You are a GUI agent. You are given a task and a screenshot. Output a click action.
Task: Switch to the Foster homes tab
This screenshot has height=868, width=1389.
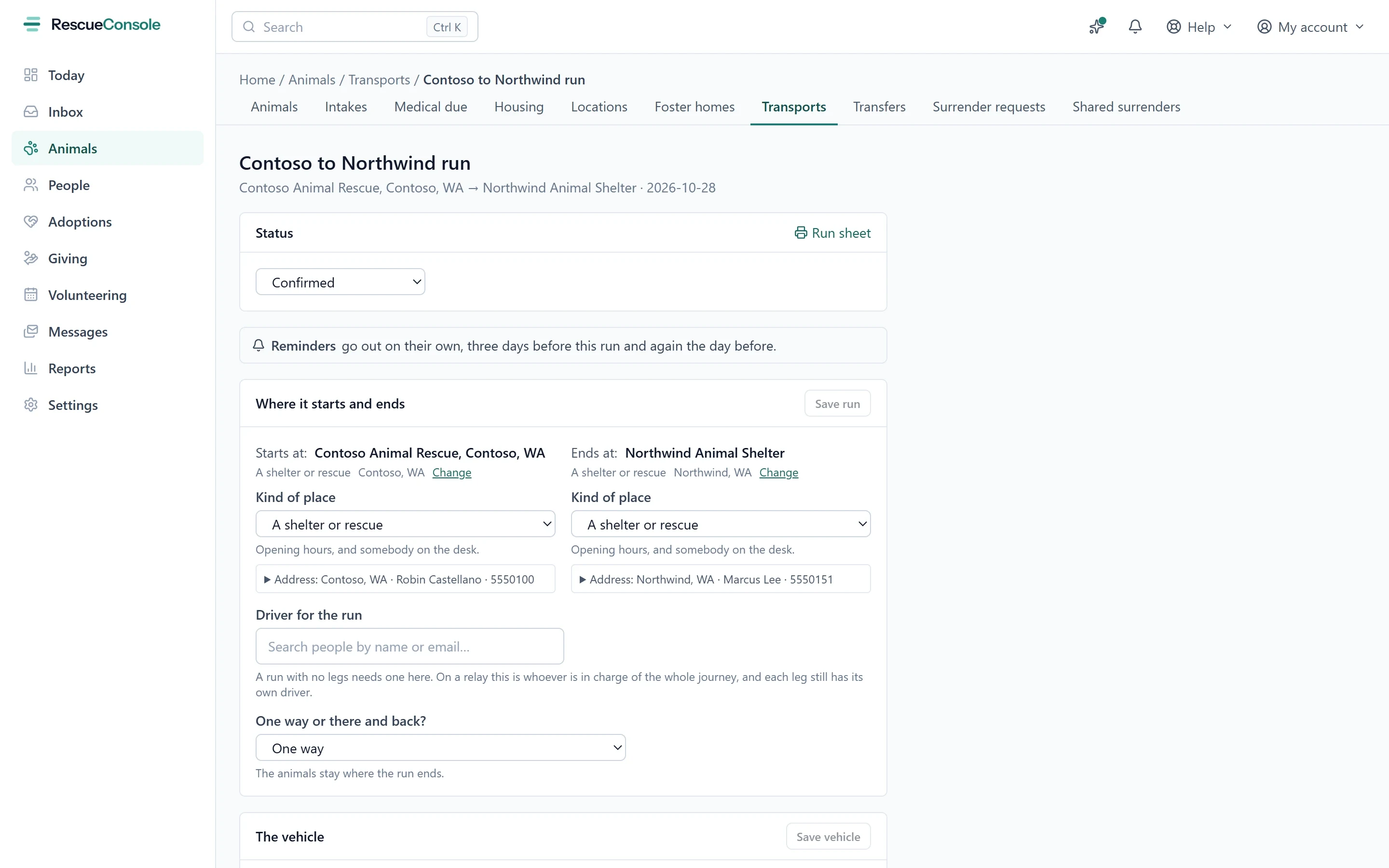[x=694, y=107]
